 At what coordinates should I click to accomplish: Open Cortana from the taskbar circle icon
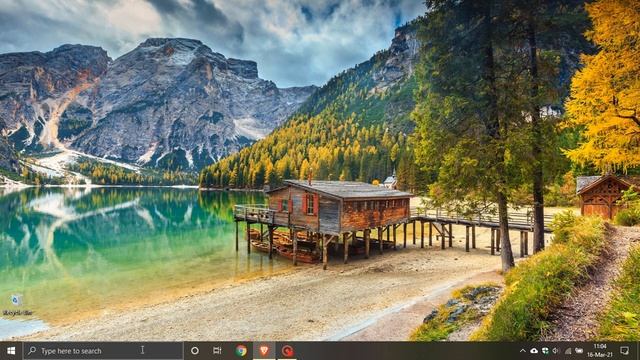195,351
